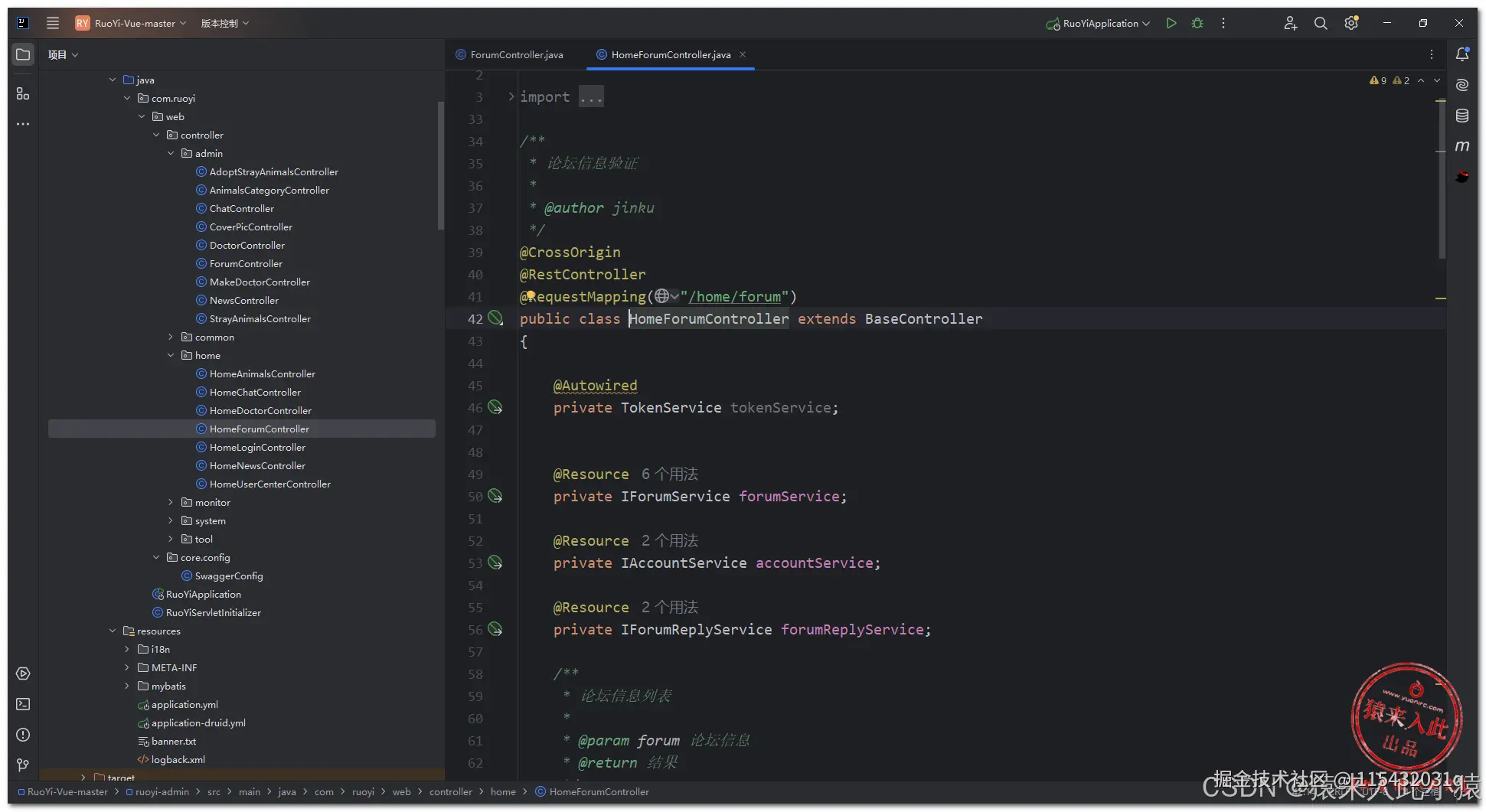1486x812 pixels.
Task: Open the Structure tool window
Action: pyautogui.click(x=23, y=93)
